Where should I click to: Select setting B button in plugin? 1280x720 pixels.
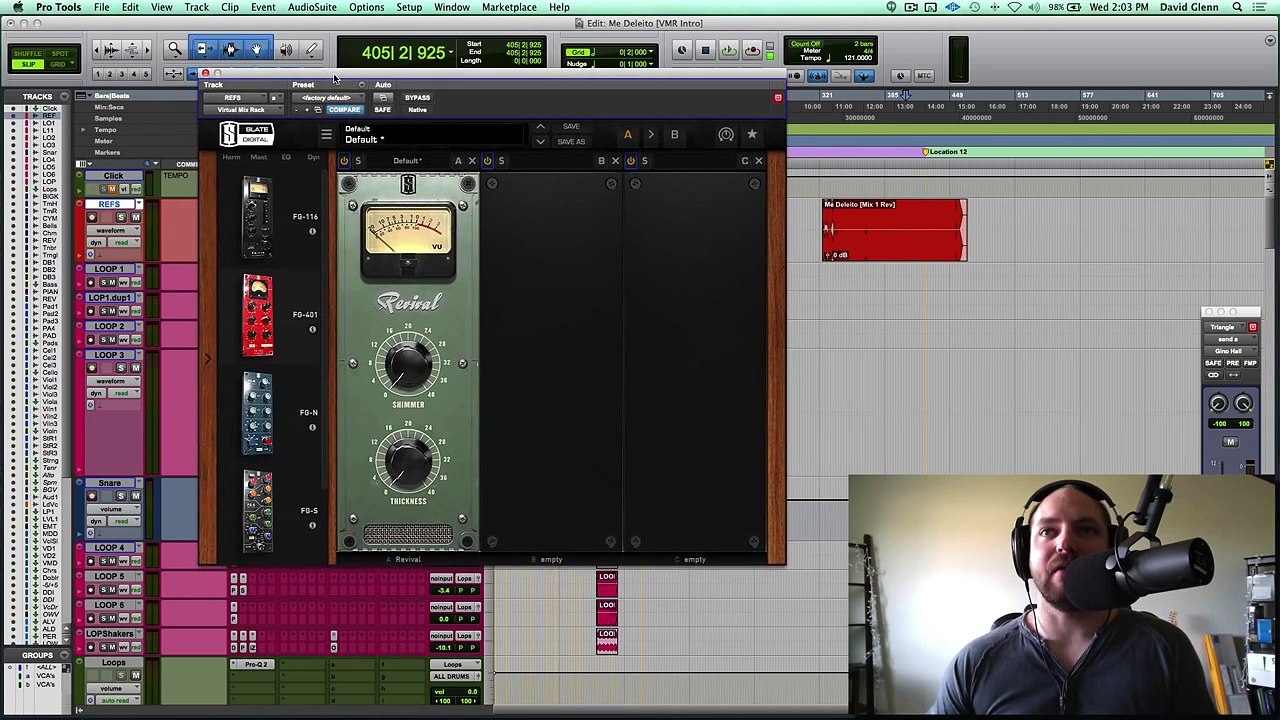(674, 134)
